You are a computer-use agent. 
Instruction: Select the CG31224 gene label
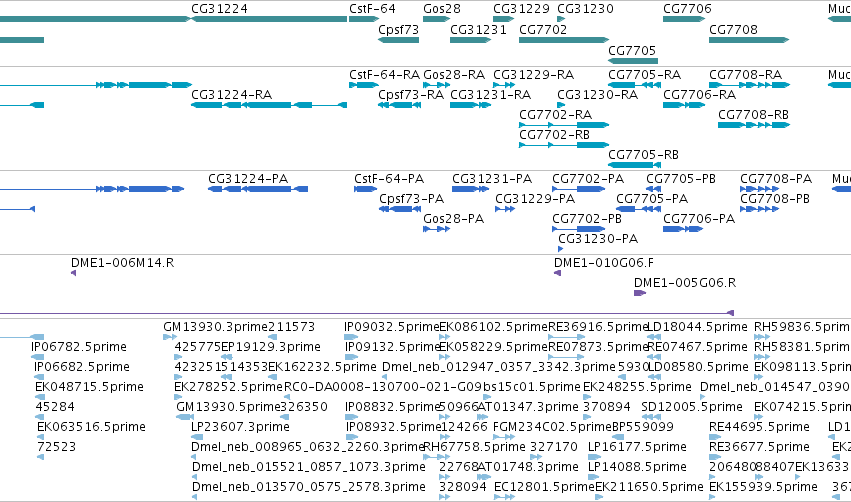[219, 9]
